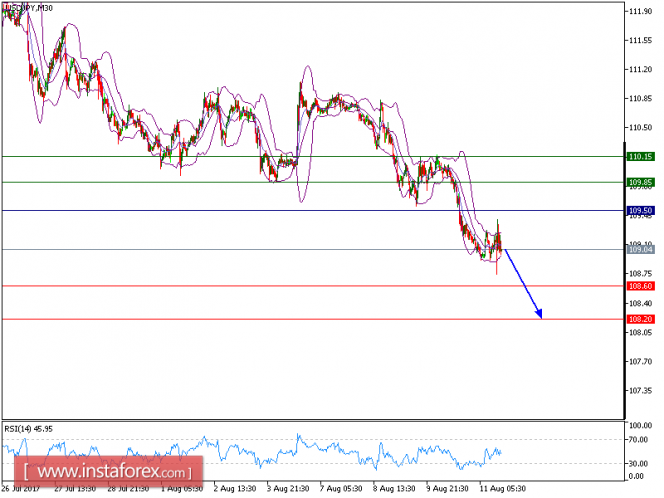Select the red horizontal support line at 108.60
Image resolution: width=664 pixels, height=498 pixels.
[x=313, y=286]
